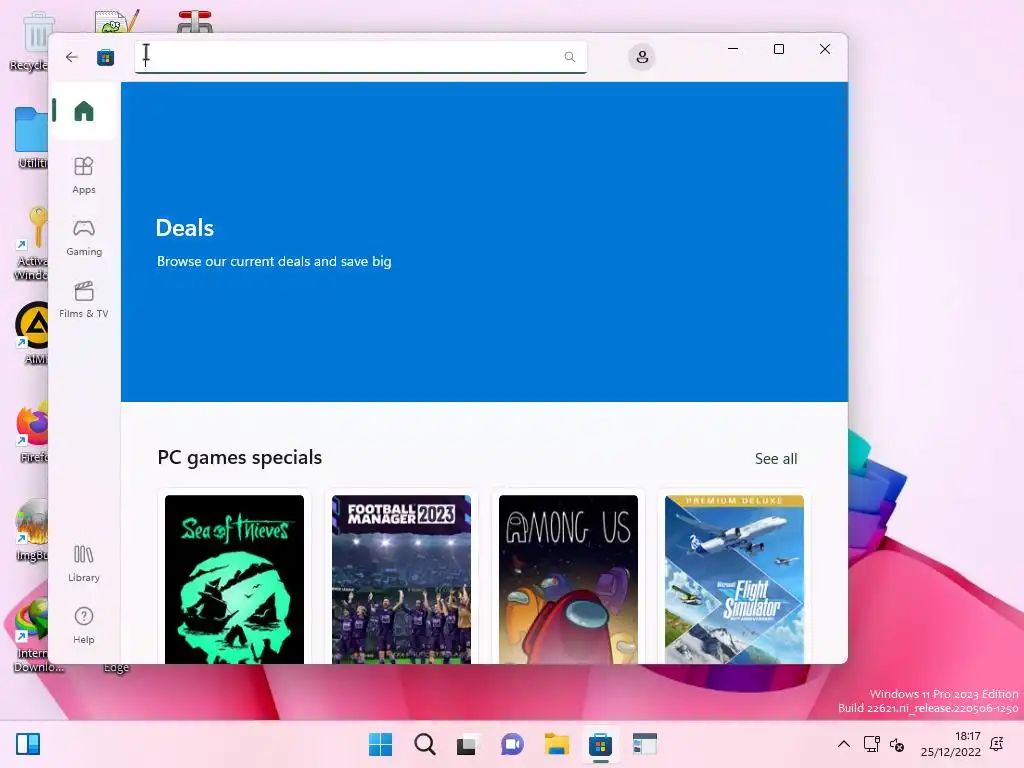This screenshot has height=768, width=1024.
Task: Click the muted volume tray icon
Action: point(897,744)
